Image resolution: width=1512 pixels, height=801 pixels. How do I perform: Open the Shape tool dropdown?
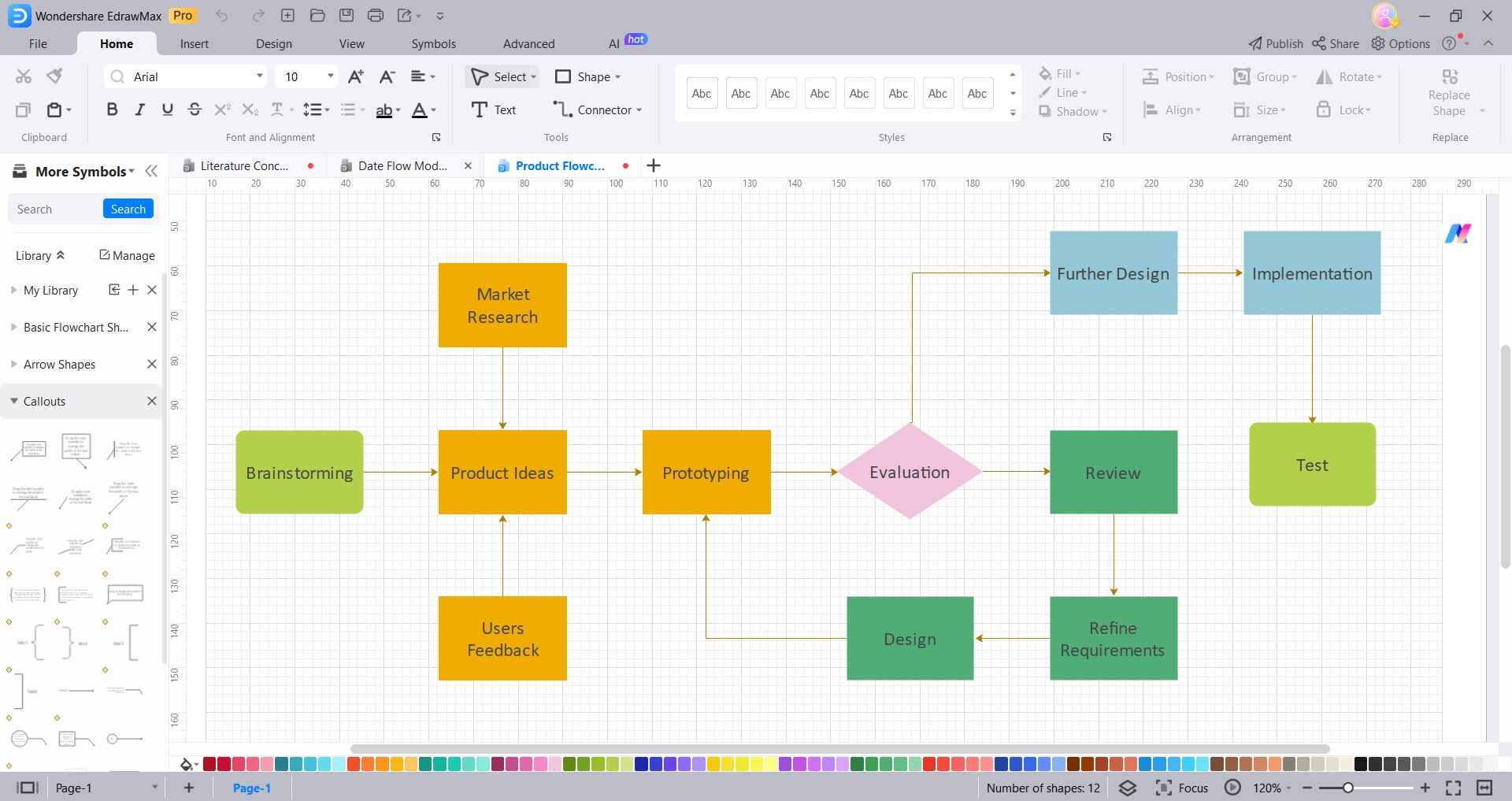[617, 77]
